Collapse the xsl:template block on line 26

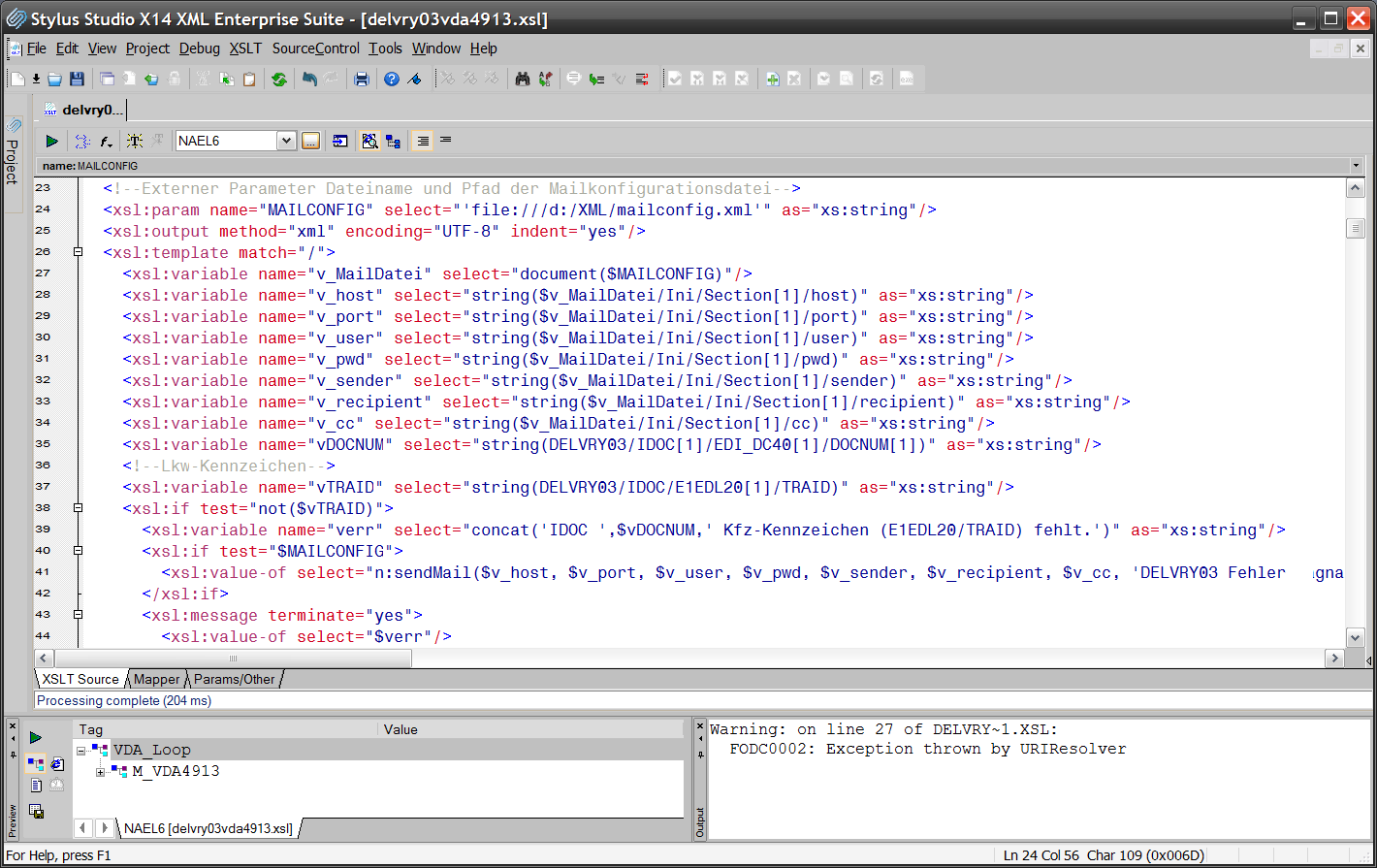pos(79,253)
